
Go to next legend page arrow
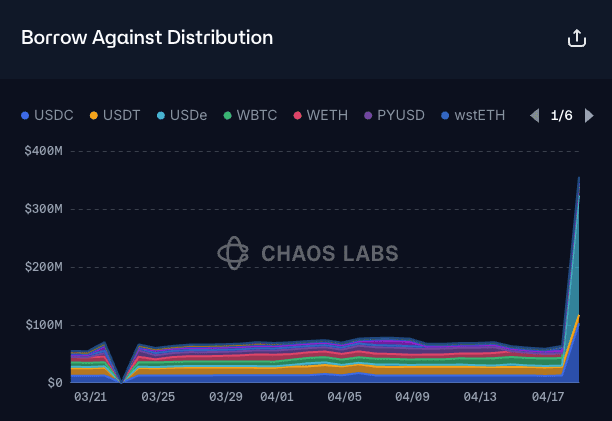pyautogui.click(x=589, y=115)
